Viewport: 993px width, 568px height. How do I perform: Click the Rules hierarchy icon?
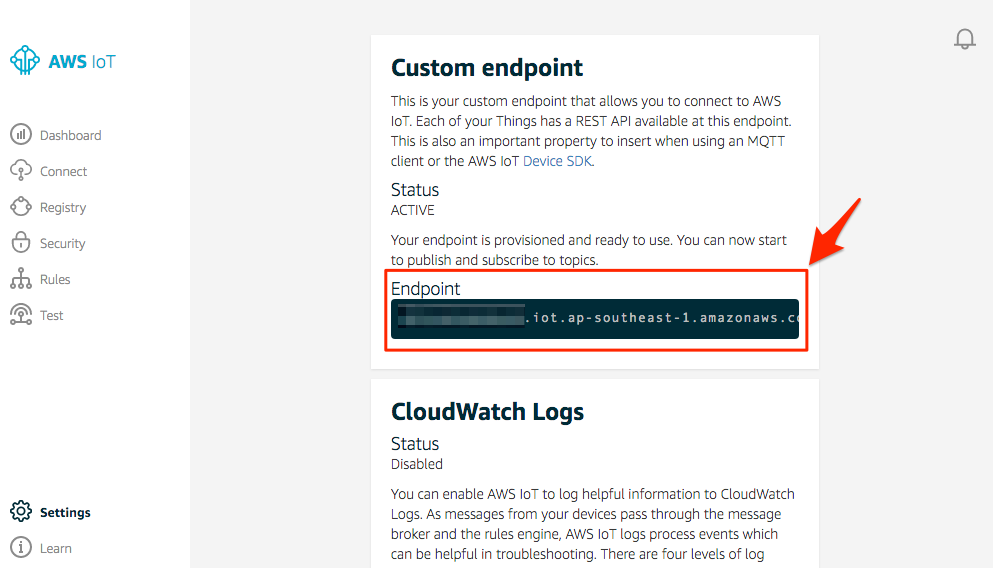[x=21, y=279]
